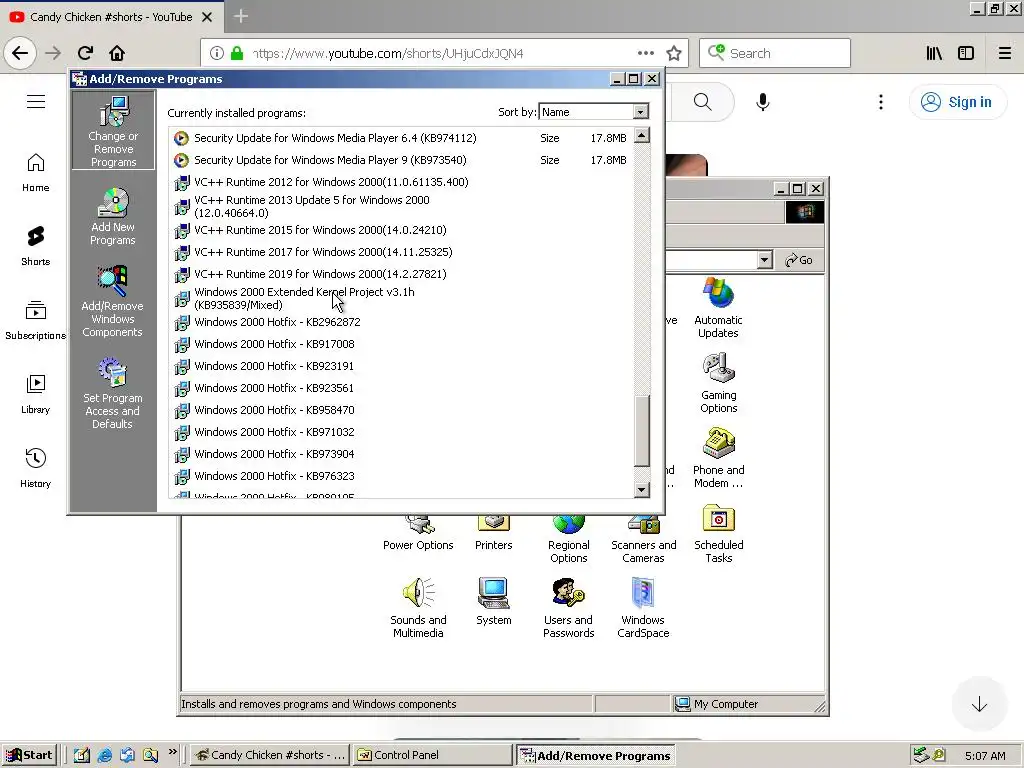This screenshot has width=1024, height=768.
Task: Open Printers in Control Panel
Action: coord(494,534)
